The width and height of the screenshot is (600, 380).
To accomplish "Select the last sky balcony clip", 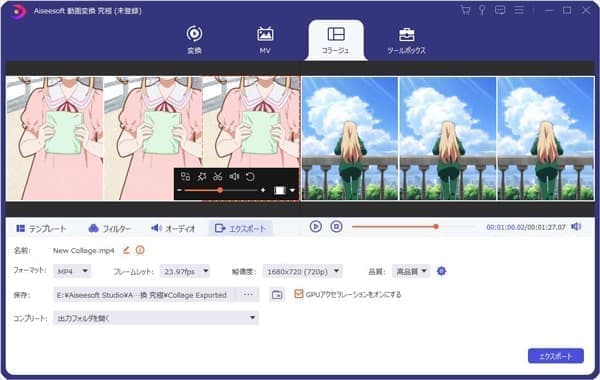I will click(x=545, y=138).
